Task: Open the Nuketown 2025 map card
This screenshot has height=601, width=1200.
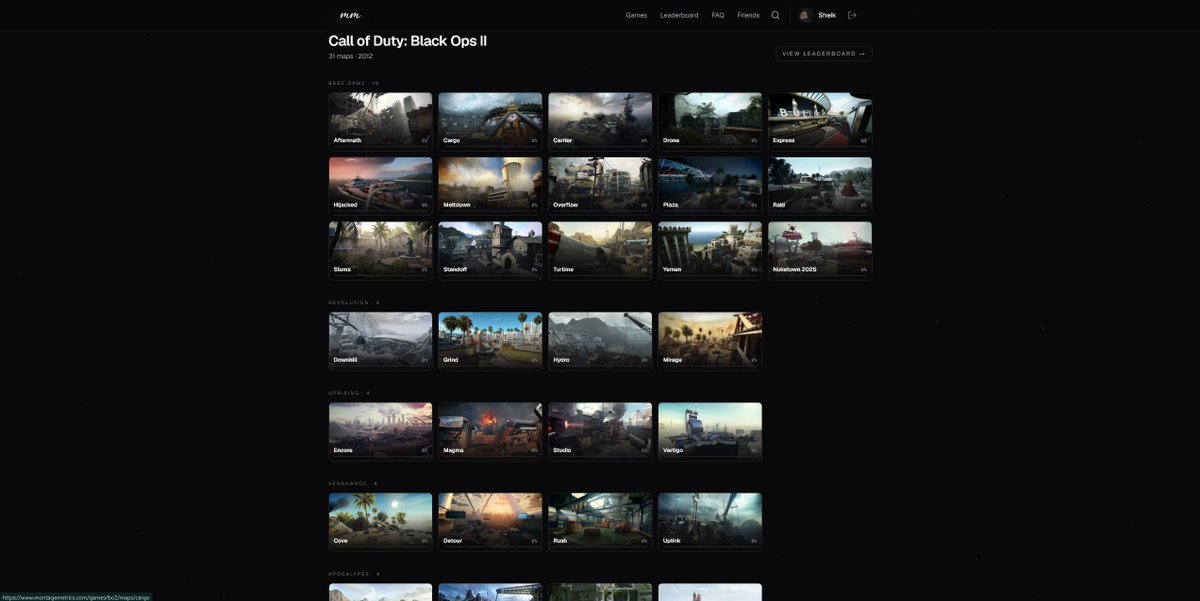Action: click(x=820, y=250)
